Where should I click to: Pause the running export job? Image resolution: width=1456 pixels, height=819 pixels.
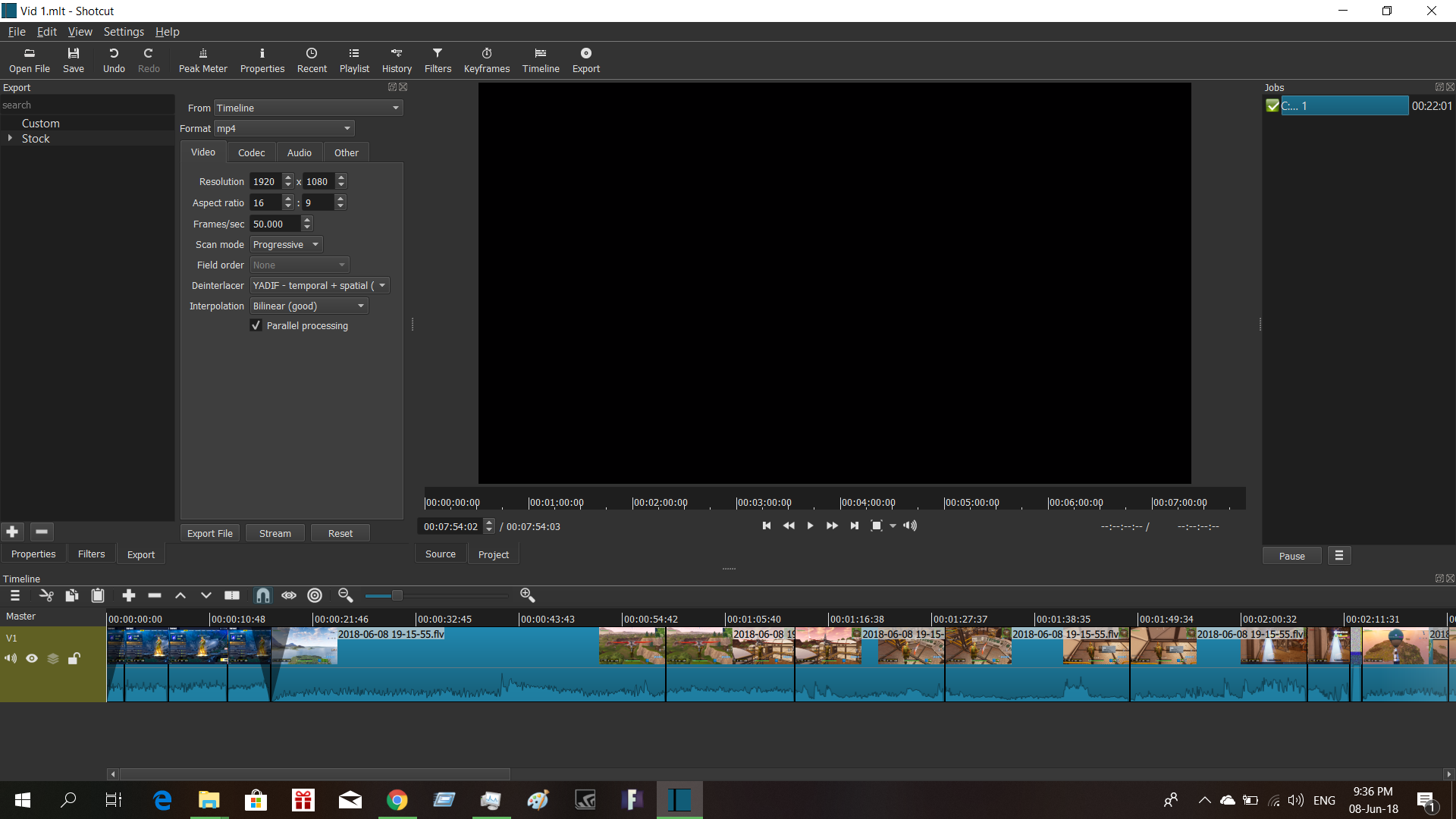(x=1291, y=556)
